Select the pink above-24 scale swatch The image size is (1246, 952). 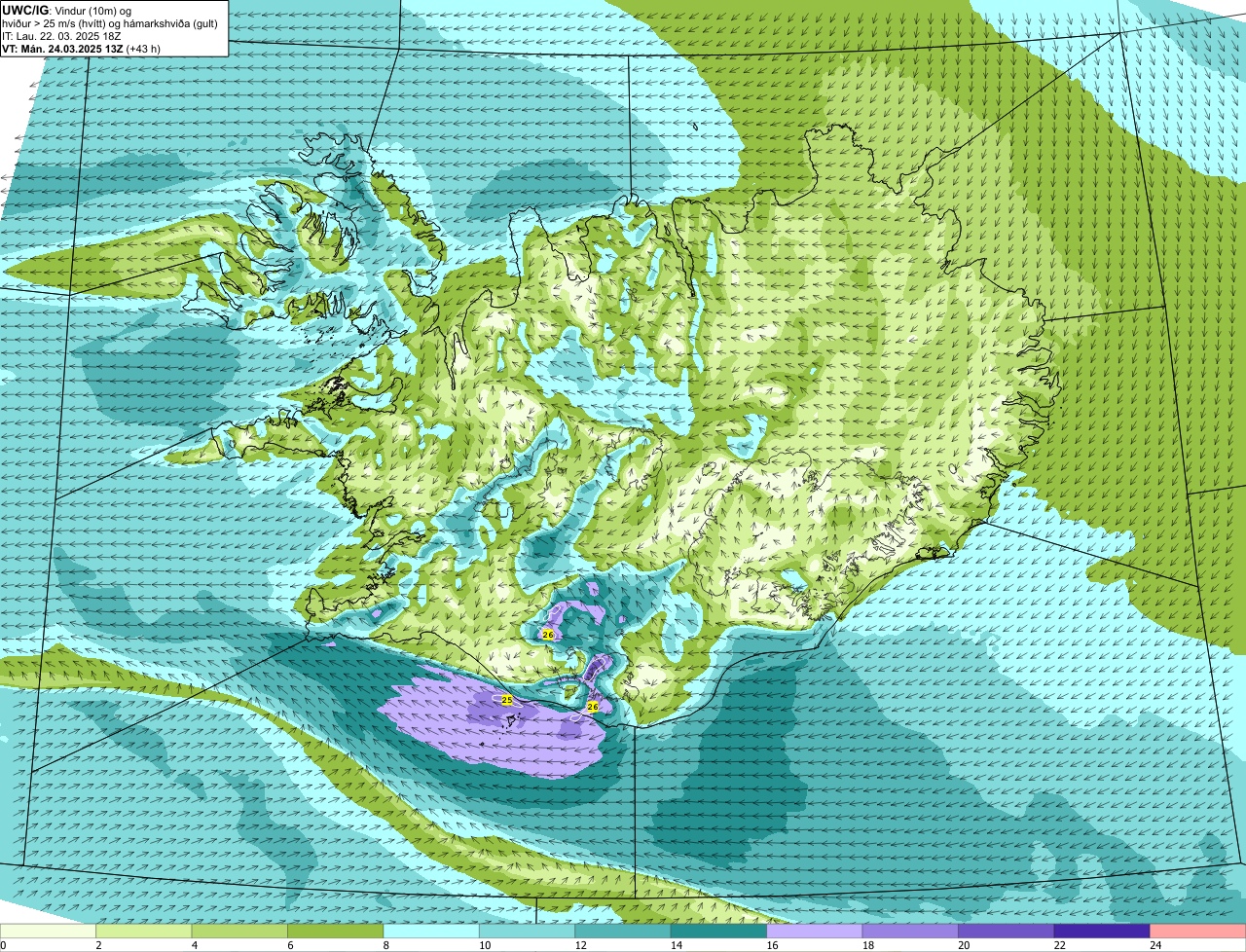pos(1198,931)
